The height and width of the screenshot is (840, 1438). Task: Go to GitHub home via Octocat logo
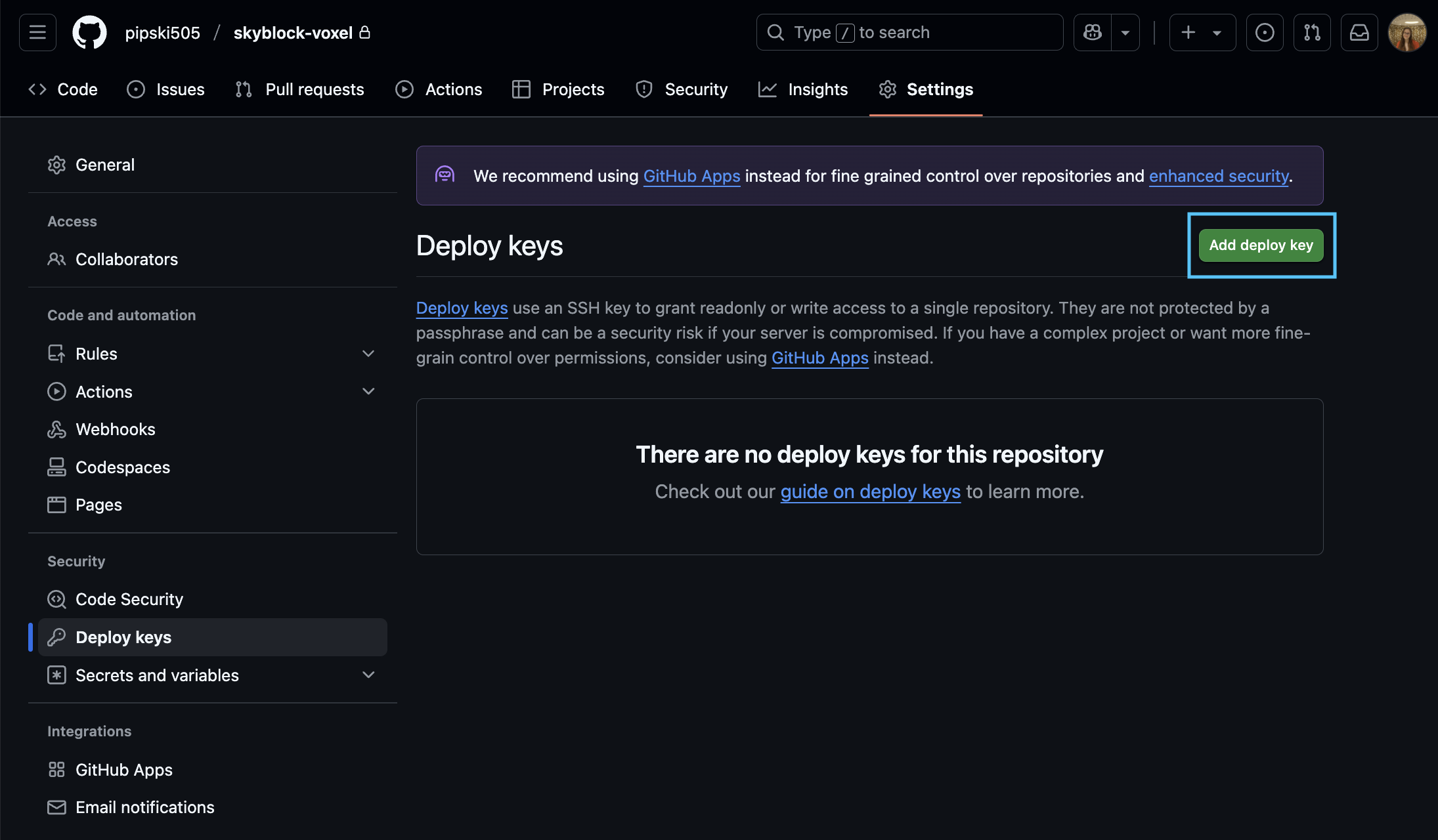(x=89, y=32)
